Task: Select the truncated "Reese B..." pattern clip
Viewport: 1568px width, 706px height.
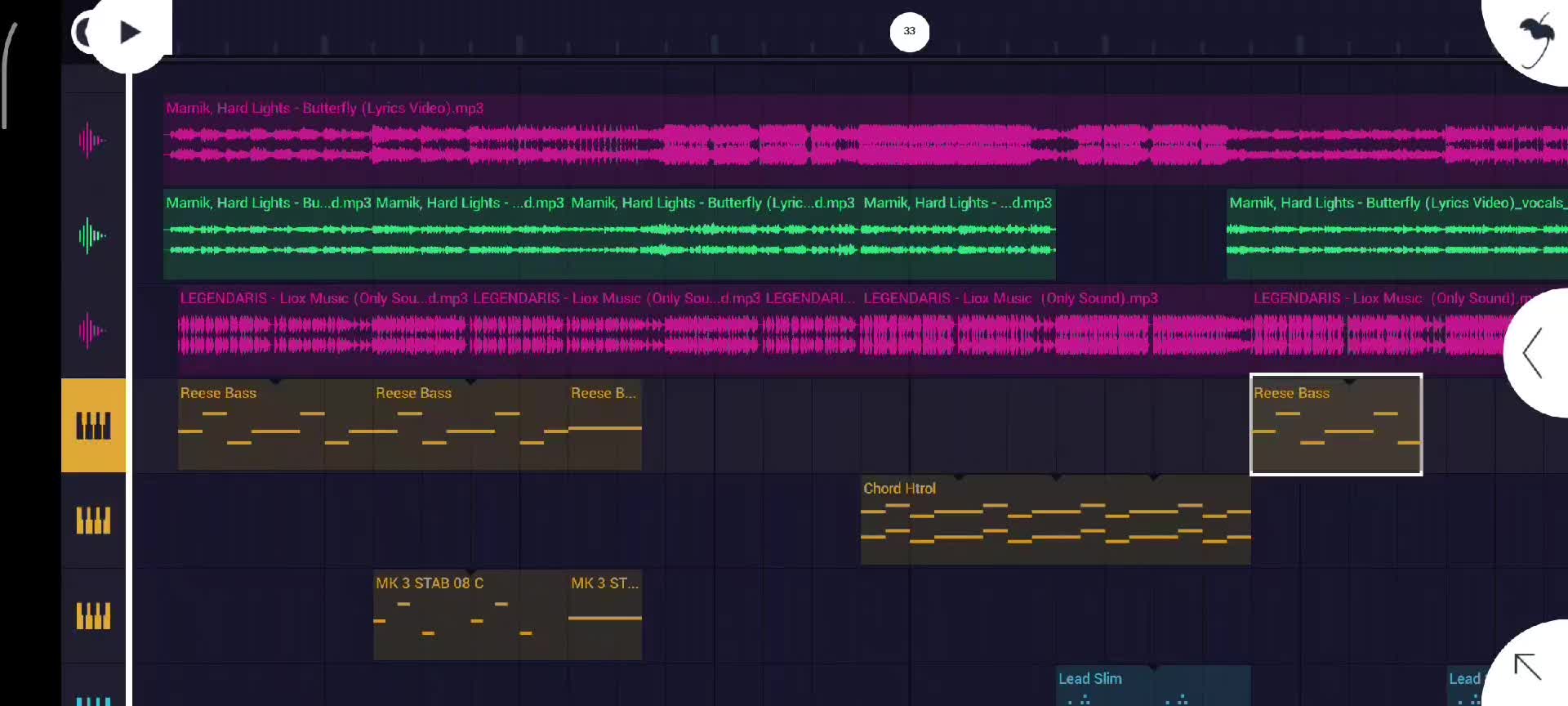Action: pos(605,425)
